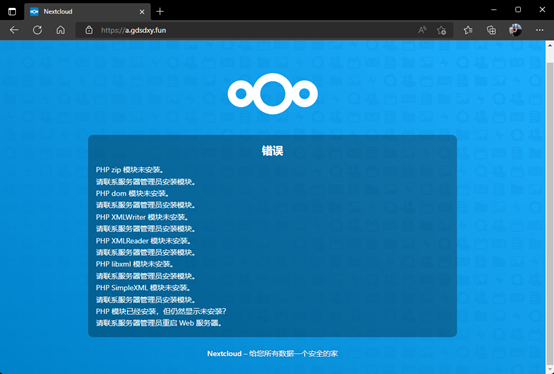
Task: Add this page to favorites star icon
Action: point(441,30)
